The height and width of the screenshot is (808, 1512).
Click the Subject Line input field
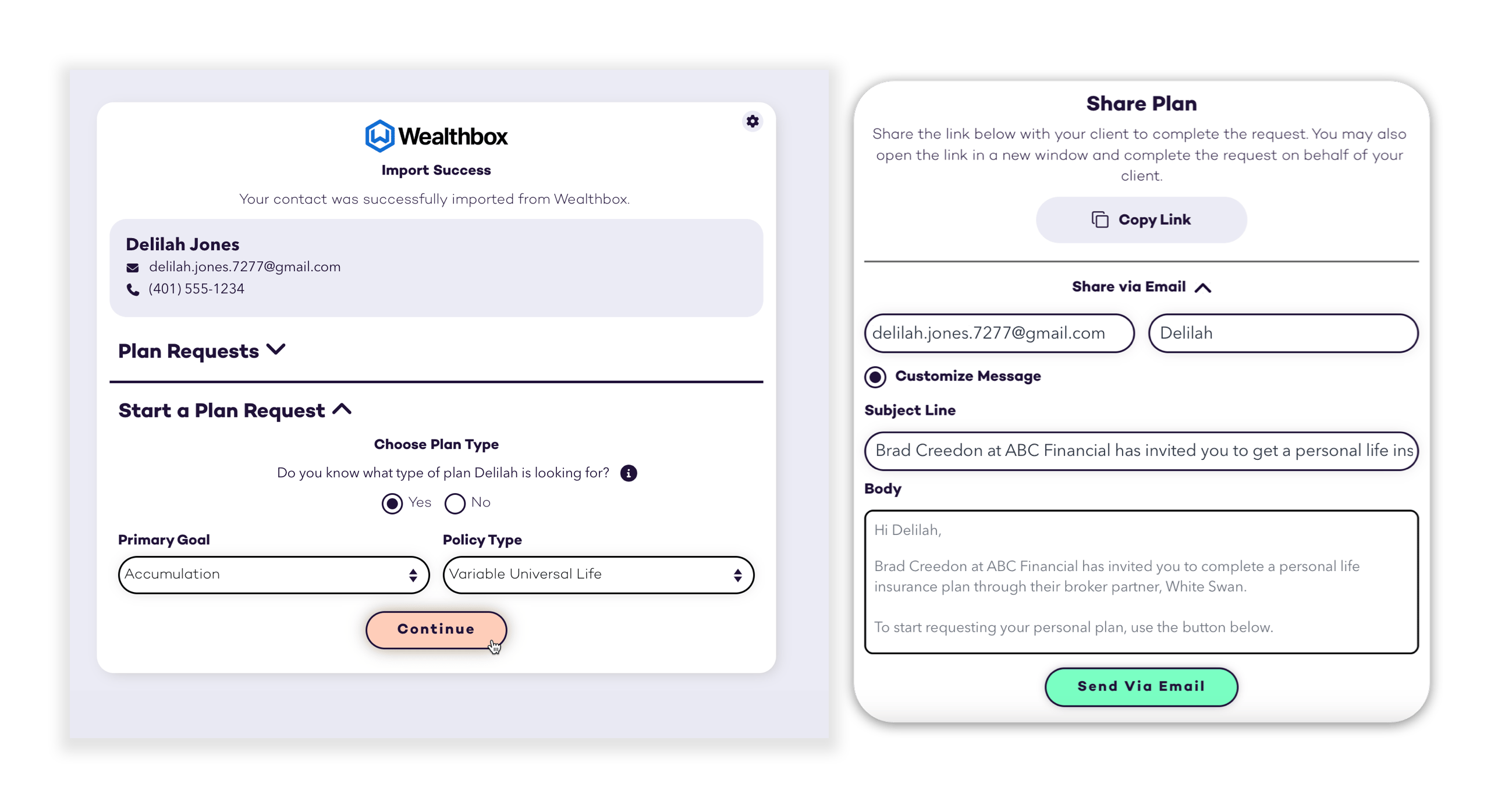tap(1140, 450)
